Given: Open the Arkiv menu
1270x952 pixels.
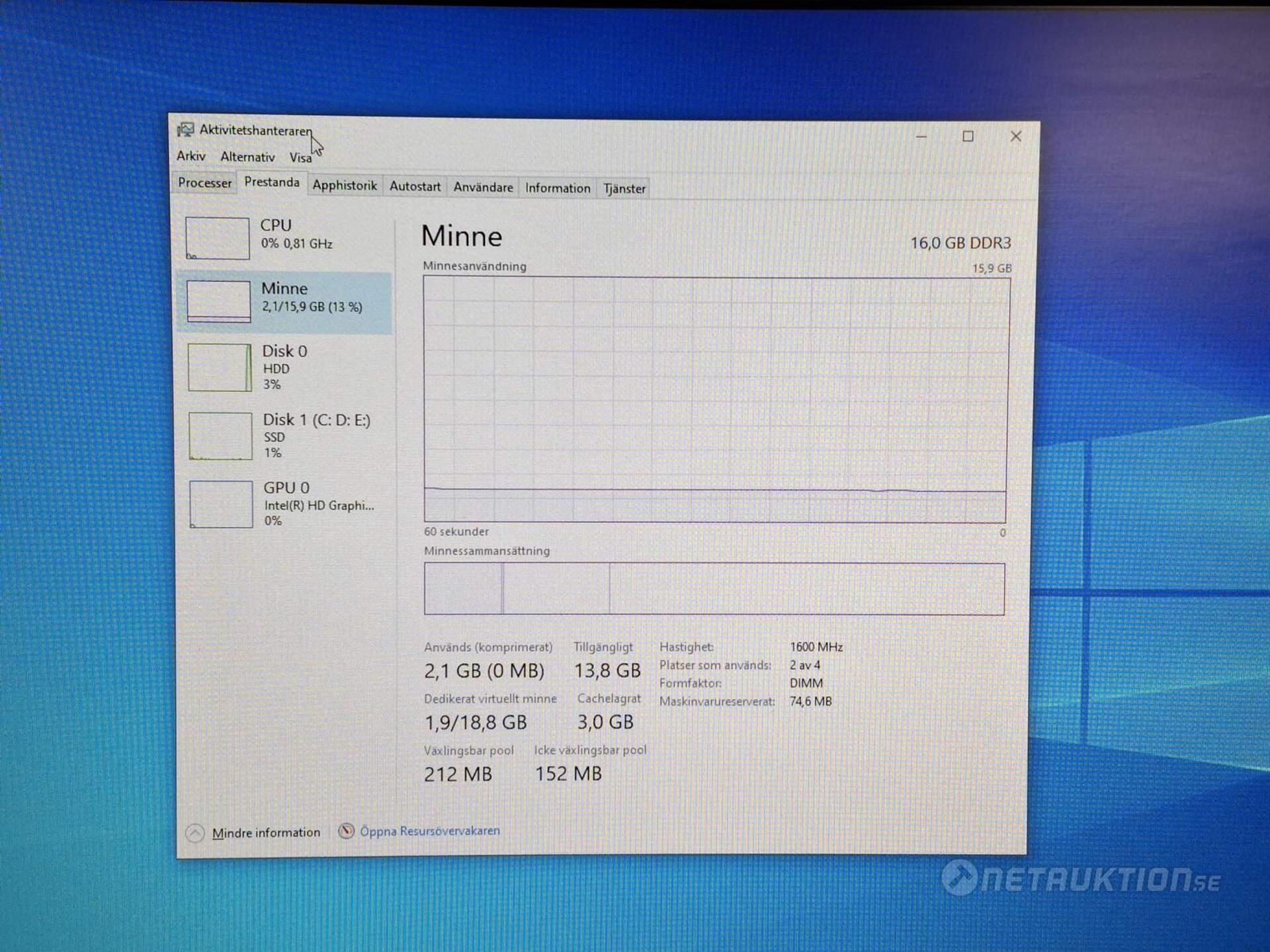Looking at the screenshot, I should point(191,156).
